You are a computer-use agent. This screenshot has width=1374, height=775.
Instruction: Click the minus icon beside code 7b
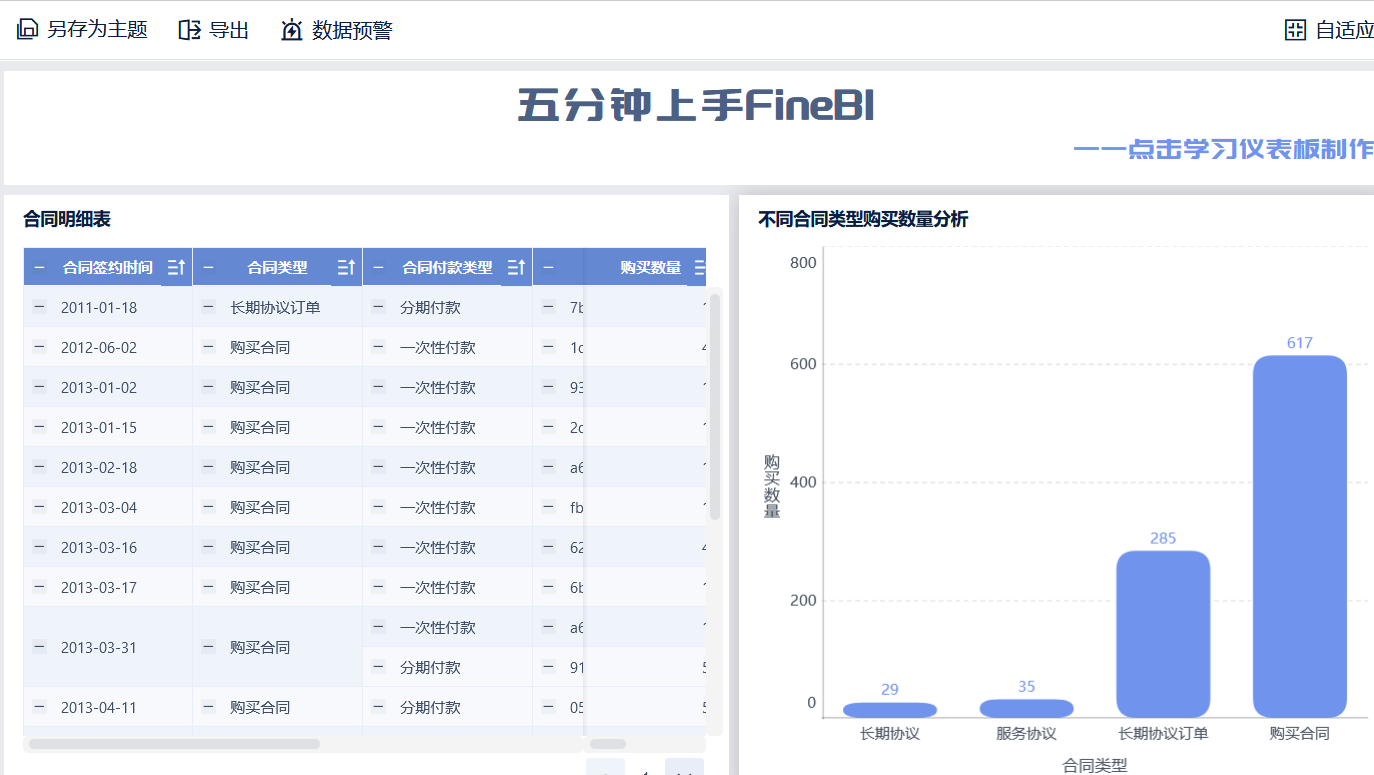tap(548, 307)
